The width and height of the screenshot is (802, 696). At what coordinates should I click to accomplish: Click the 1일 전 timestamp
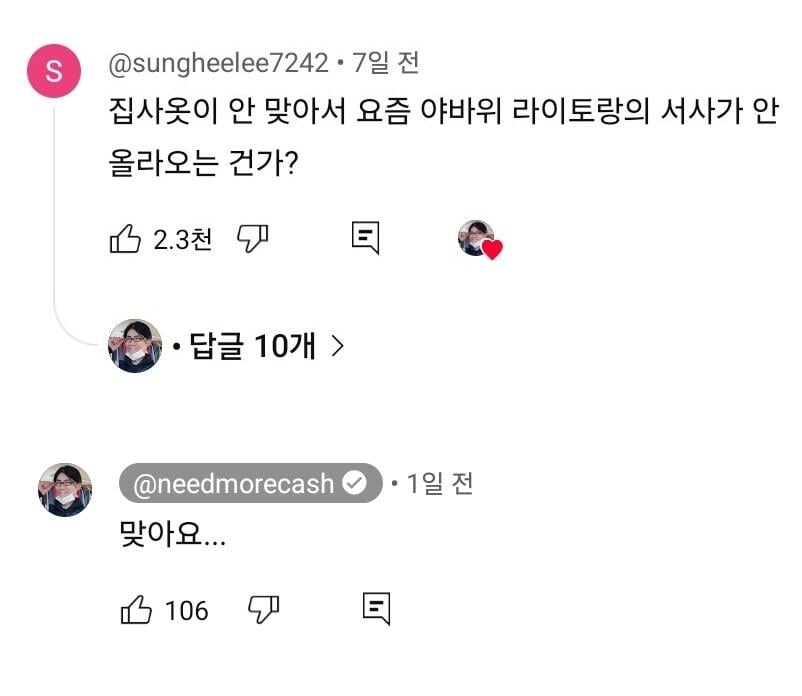pyautogui.click(x=438, y=484)
